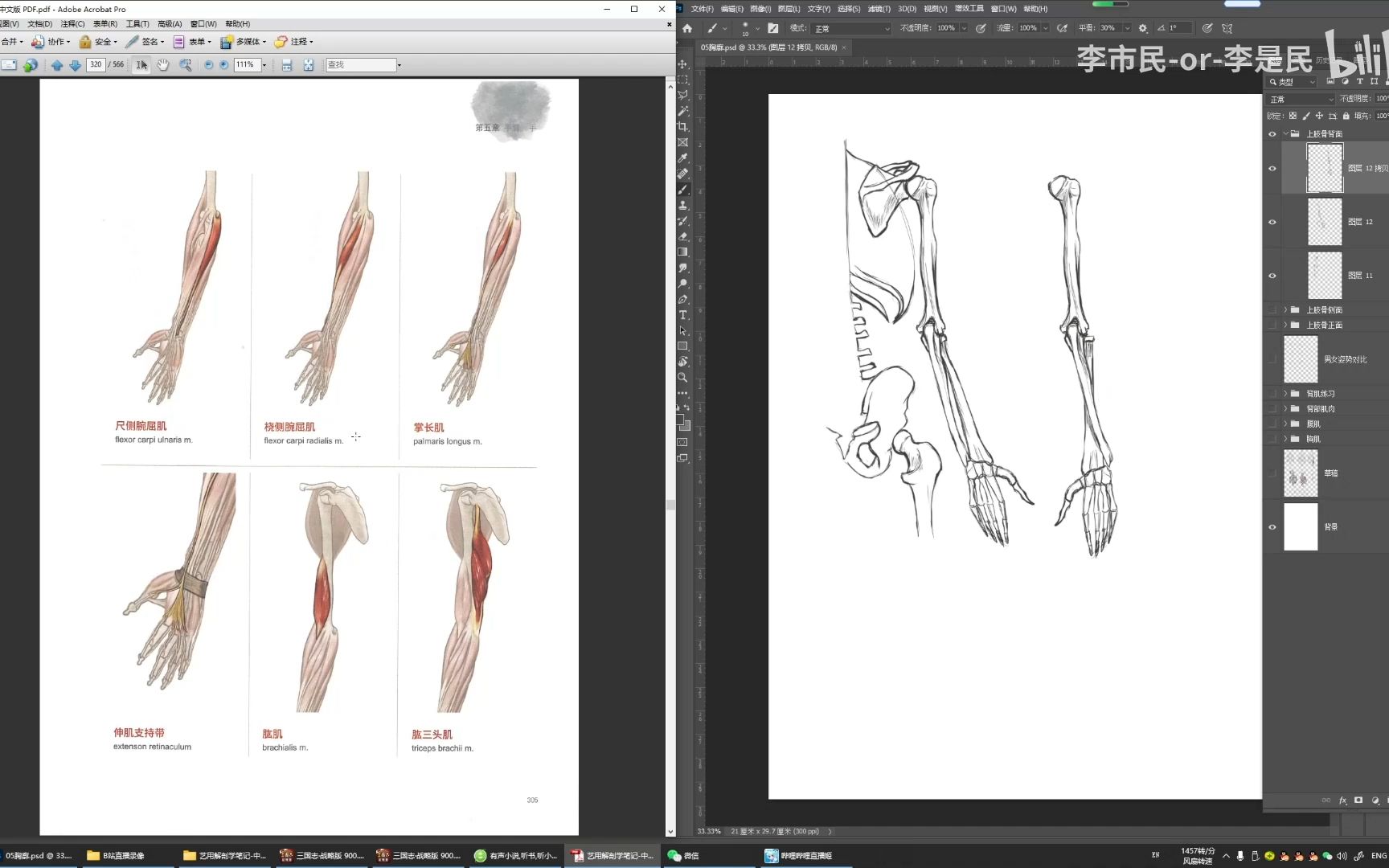The height and width of the screenshot is (868, 1389).
Task: Hide the 上肢骨背面 group
Action: click(x=1272, y=134)
